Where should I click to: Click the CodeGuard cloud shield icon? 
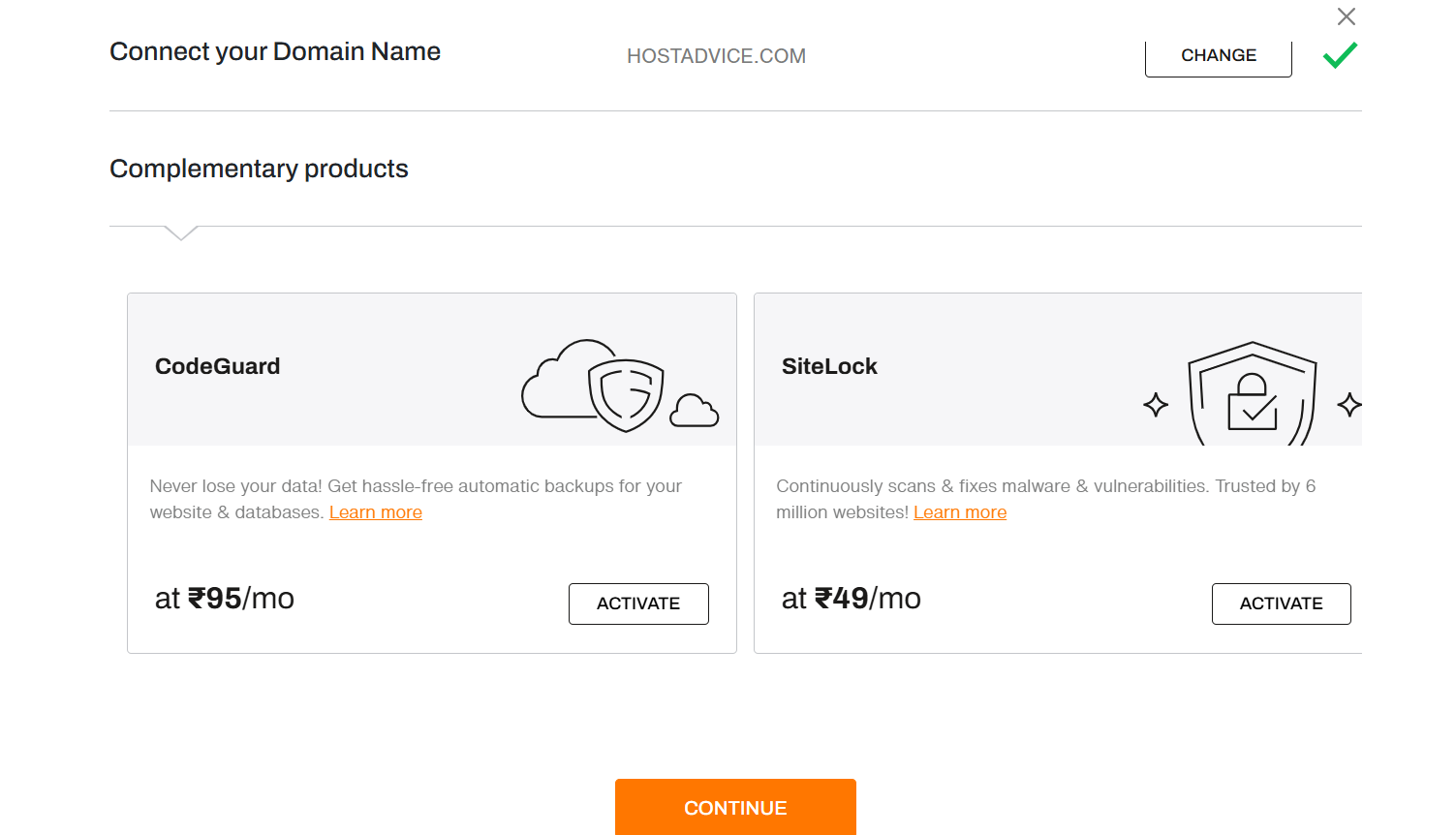[x=620, y=386]
